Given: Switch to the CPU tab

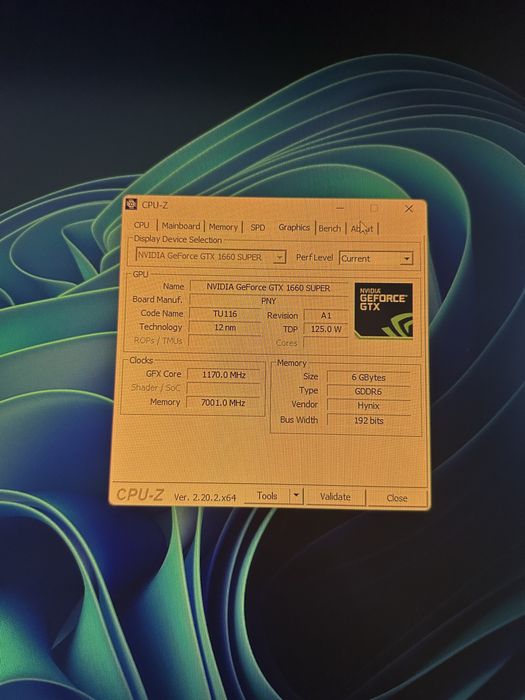Looking at the screenshot, I should pyautogui.click(x=142, y=225).
